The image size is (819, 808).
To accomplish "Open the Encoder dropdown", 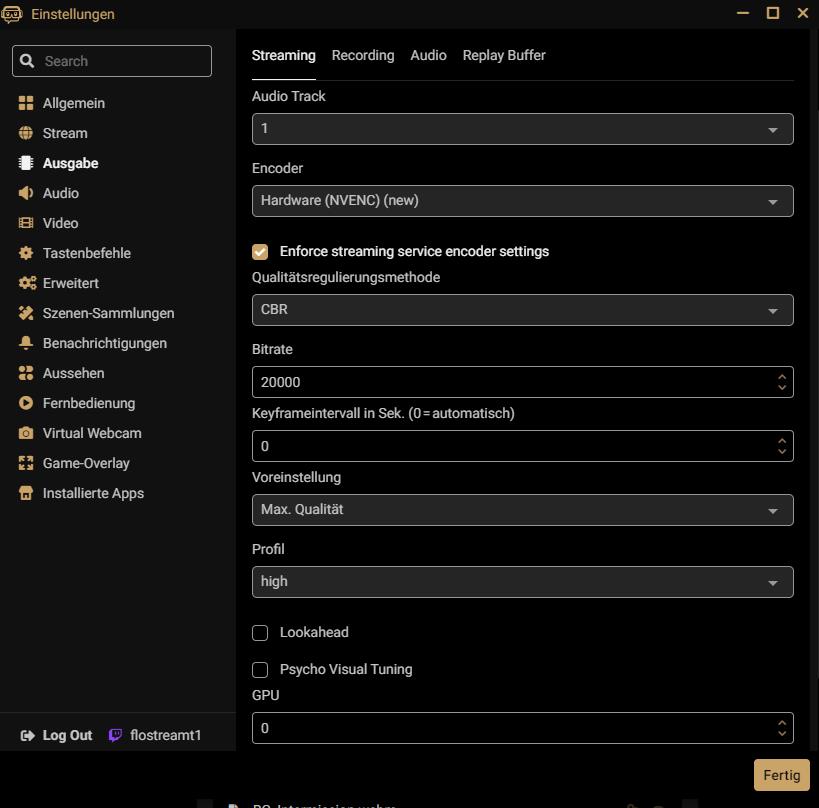I will click(522, 201).
